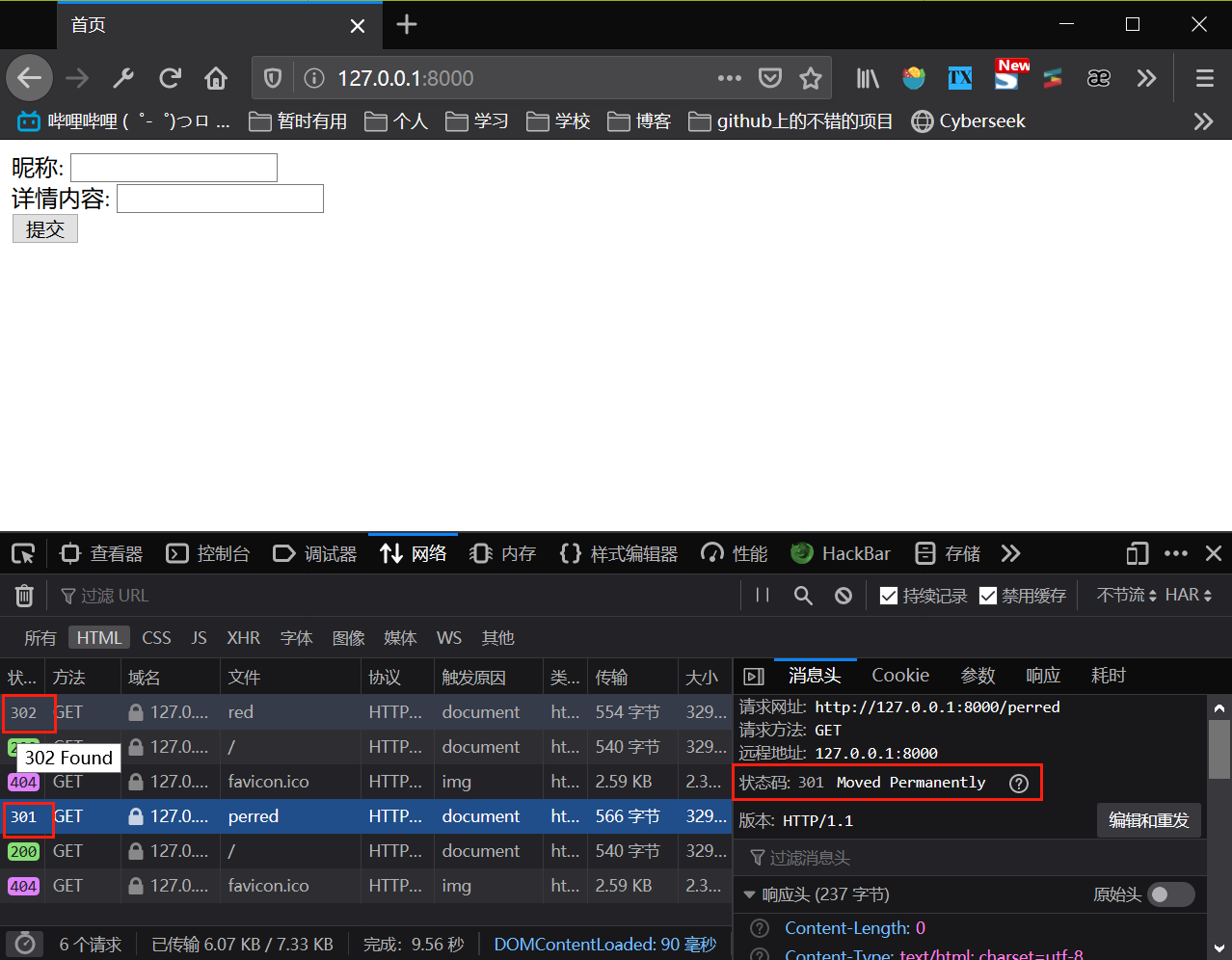This screenshot has height=960, width=1232.
Task: Close the developer tools panel
Action: click(x=1214, y=553)
